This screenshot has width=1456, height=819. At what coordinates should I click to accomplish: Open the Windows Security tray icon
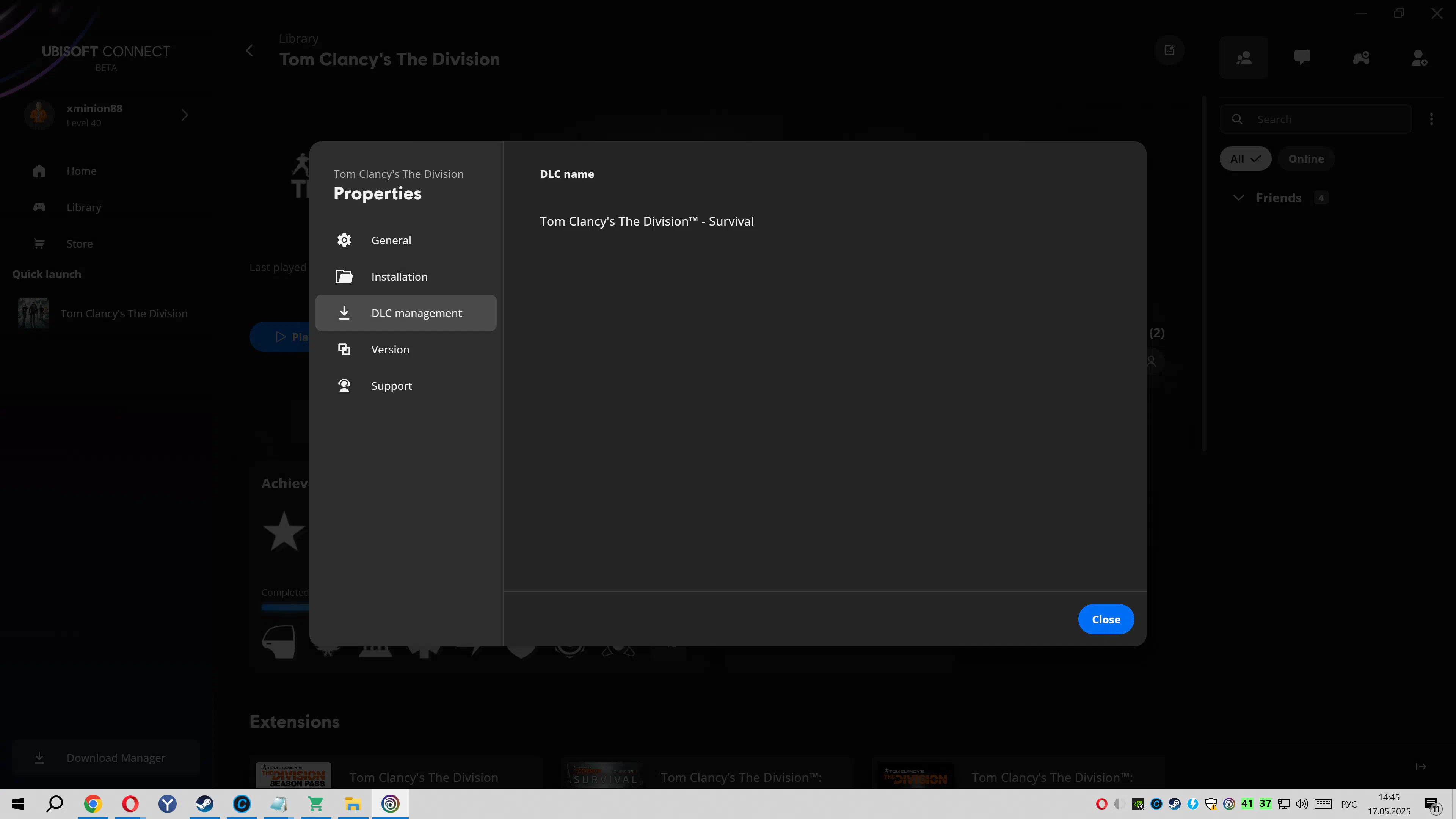[1211, 804]
